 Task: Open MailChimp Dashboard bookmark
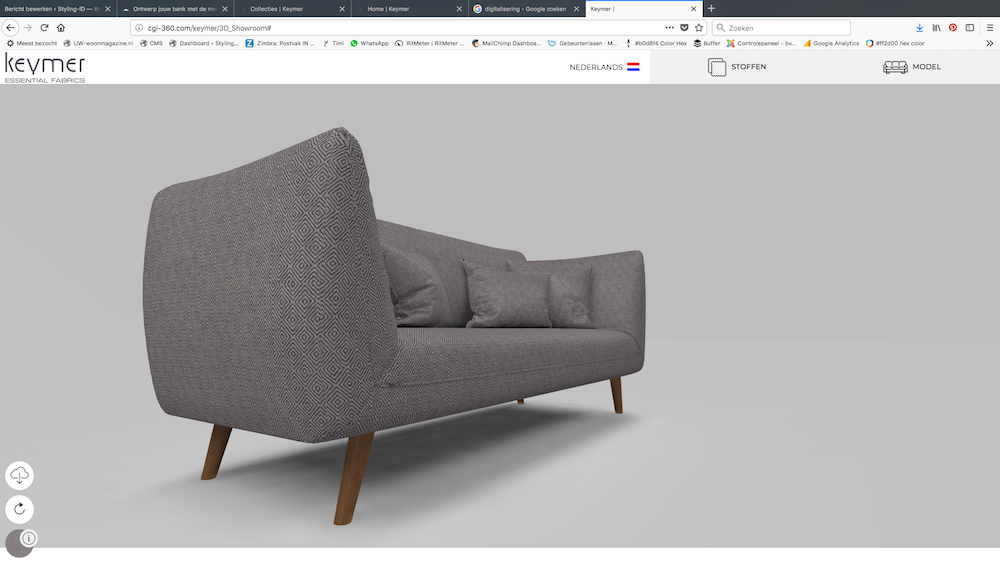(506, 43)
